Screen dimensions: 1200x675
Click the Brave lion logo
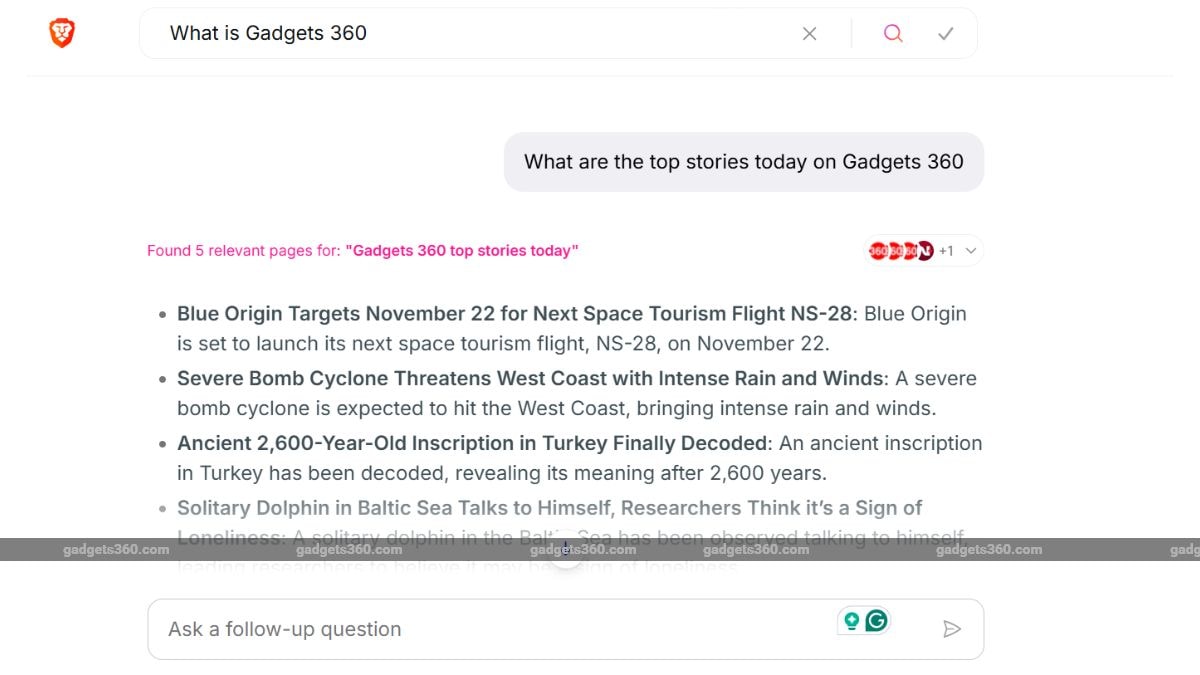(62, 33)
